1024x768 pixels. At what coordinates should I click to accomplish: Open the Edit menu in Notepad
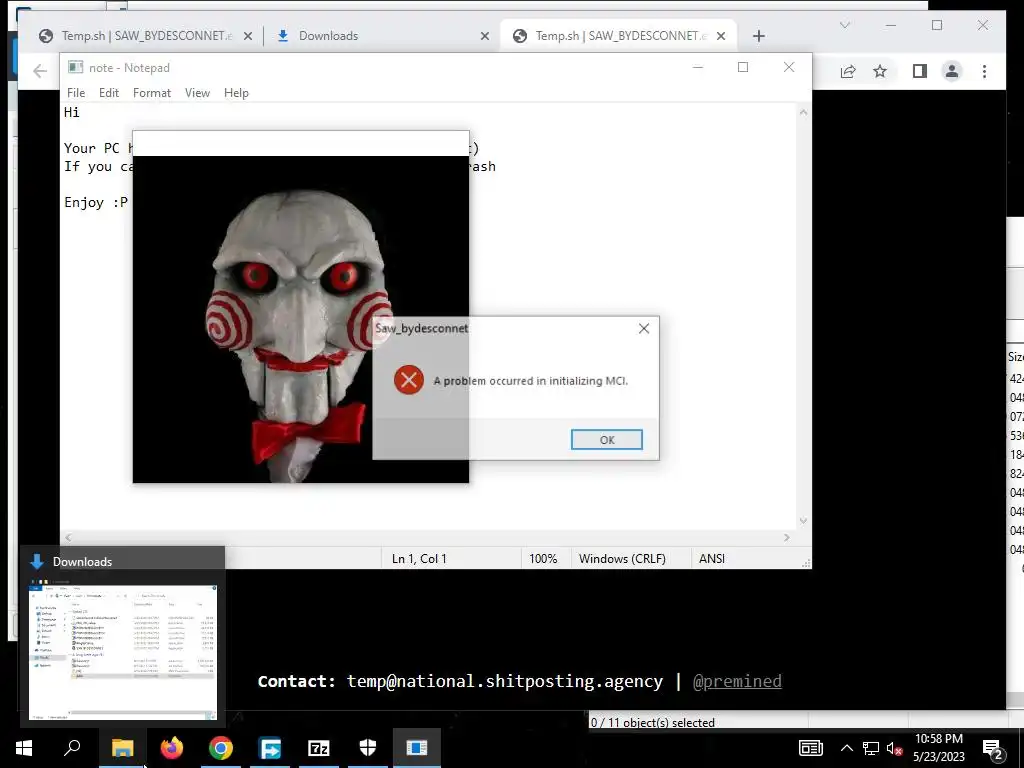[108, 93]
